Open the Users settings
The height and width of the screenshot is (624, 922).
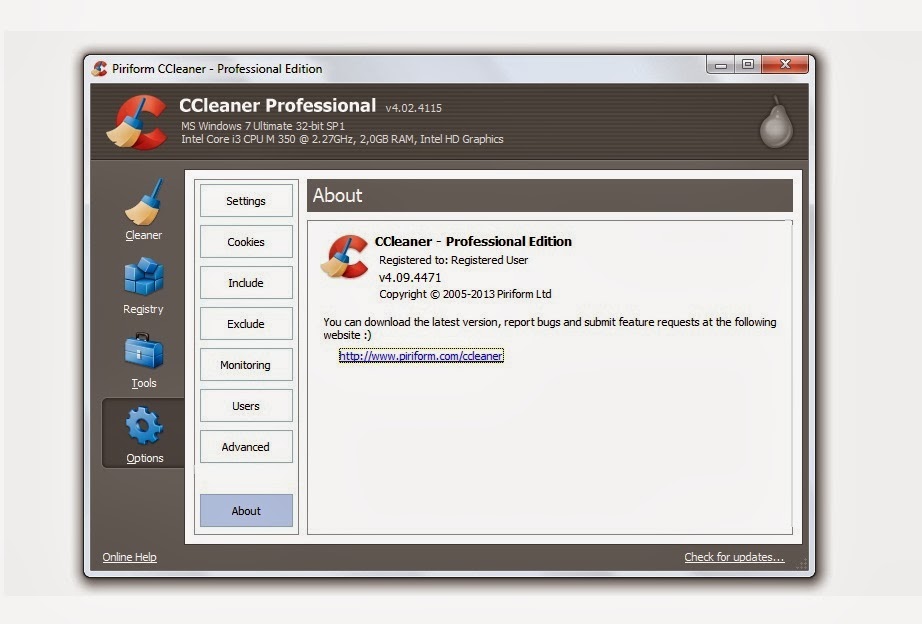click(246, 405)
